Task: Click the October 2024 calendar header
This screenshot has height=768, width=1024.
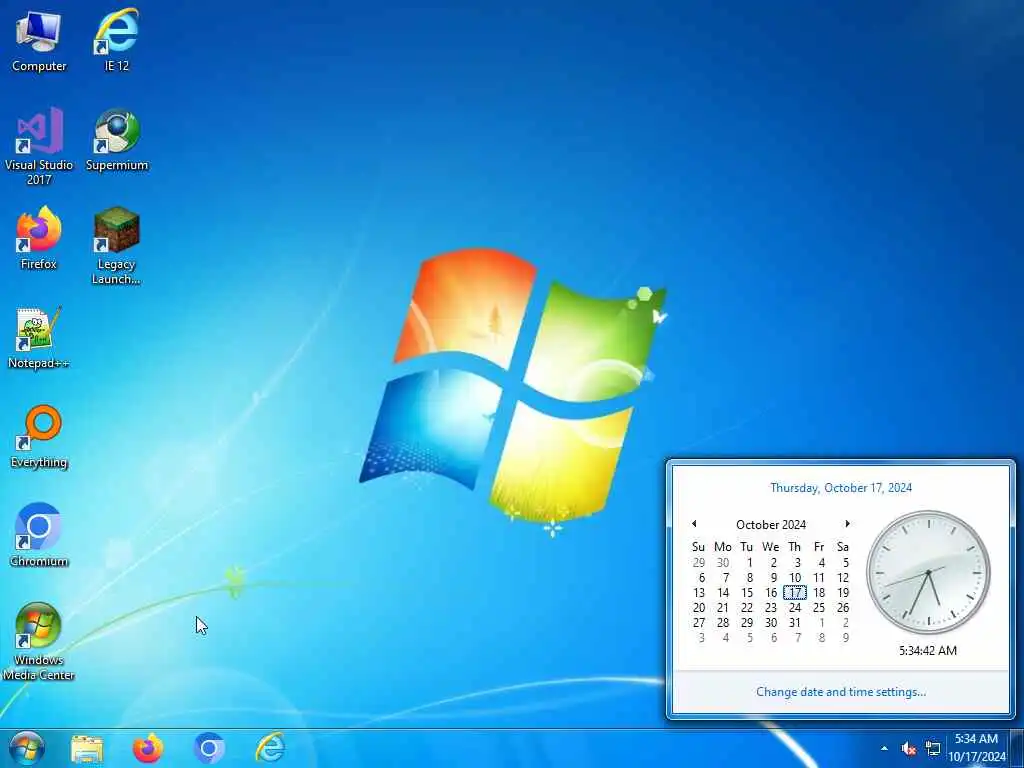Action: [x=771, y=524]
